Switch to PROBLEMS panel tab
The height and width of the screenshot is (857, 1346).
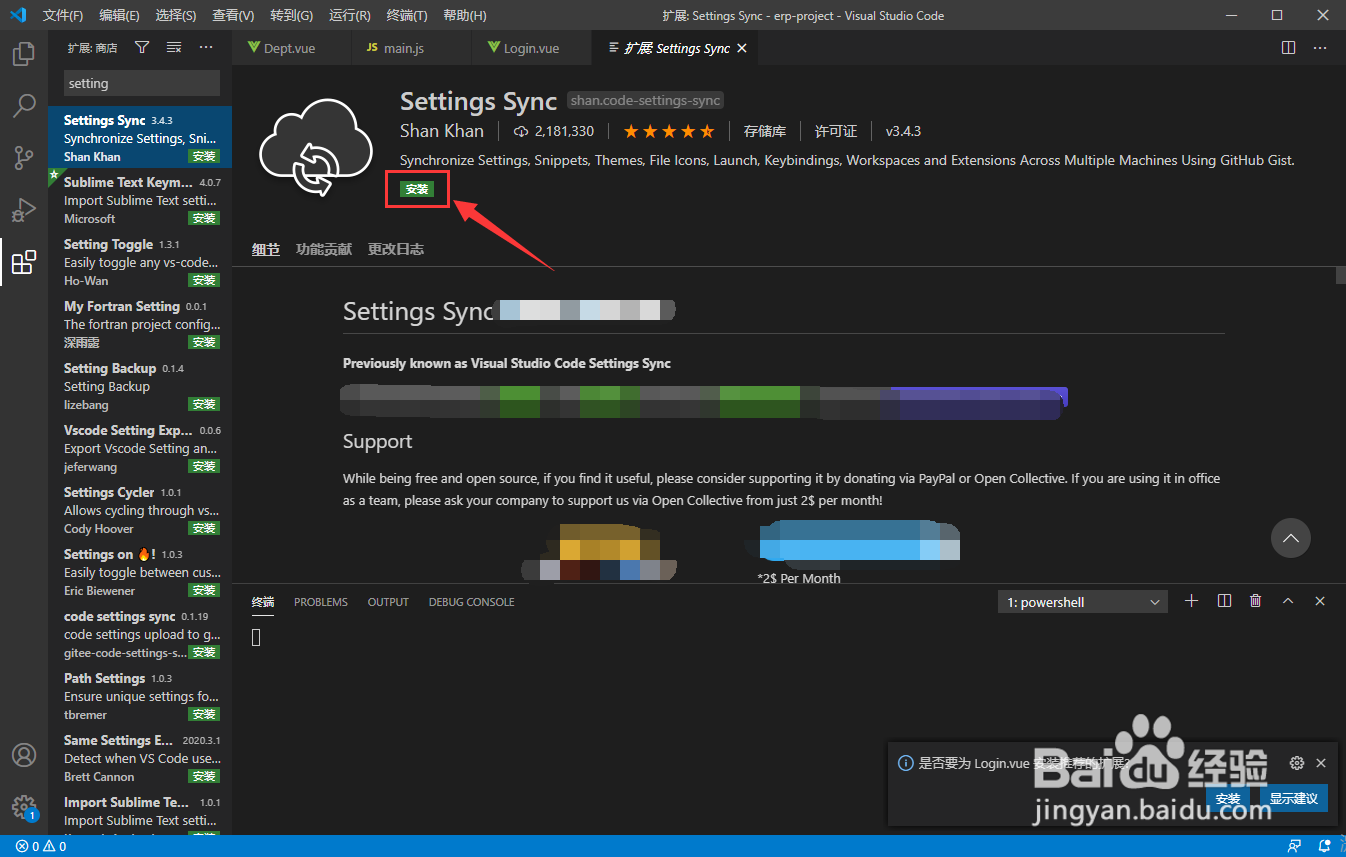(x=321, y=602)
